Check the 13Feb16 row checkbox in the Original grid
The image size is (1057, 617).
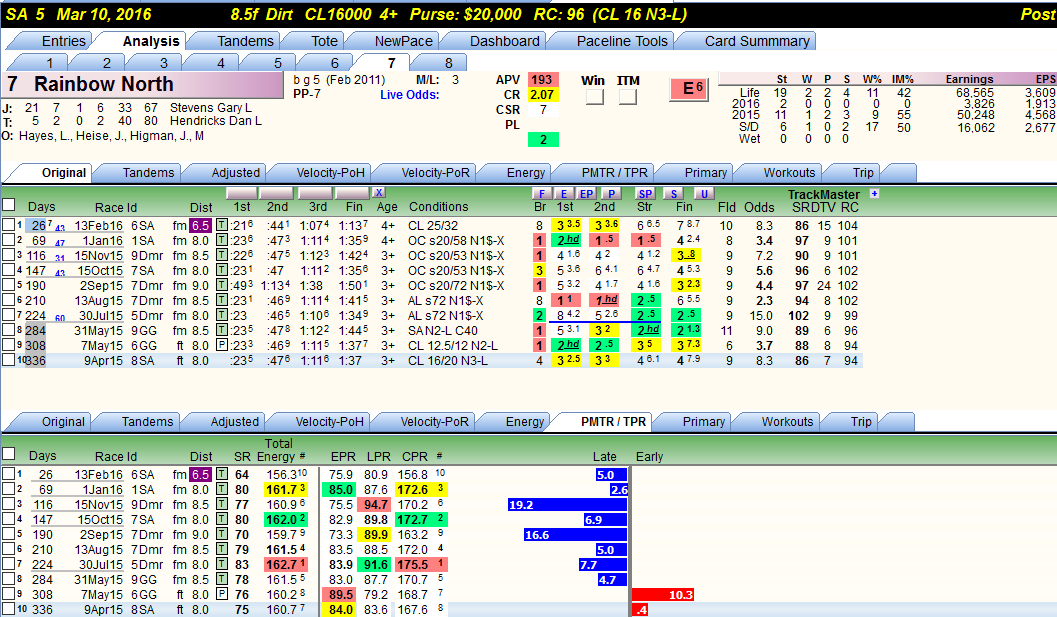click(8, 225)
